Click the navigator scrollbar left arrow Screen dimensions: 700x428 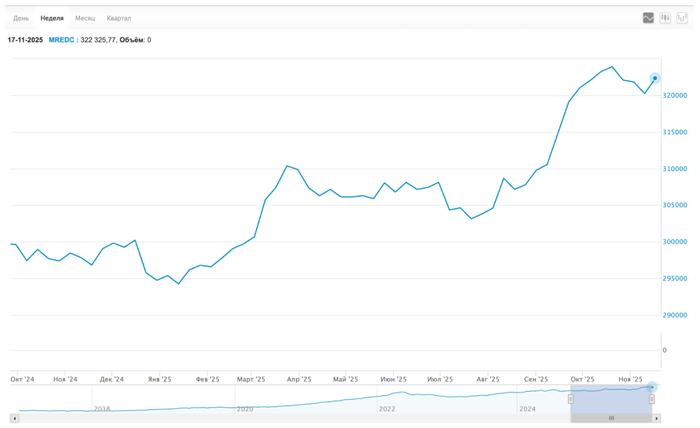[x=14, y=418]
